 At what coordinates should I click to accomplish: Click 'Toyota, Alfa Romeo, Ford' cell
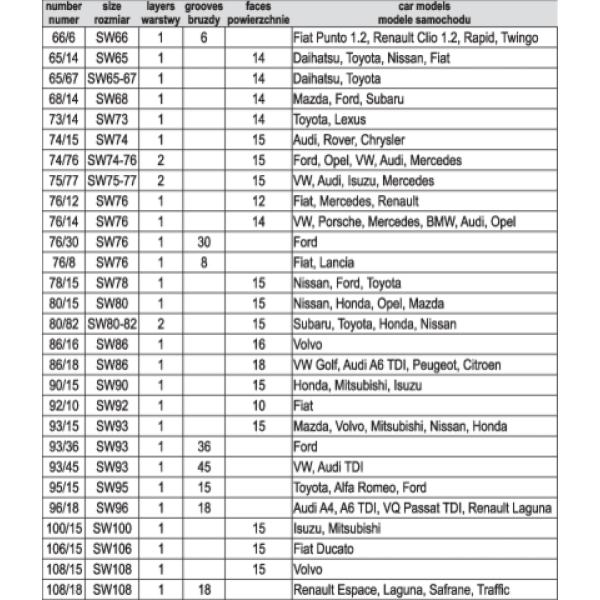pyautogui.click(x=425, y=488)
